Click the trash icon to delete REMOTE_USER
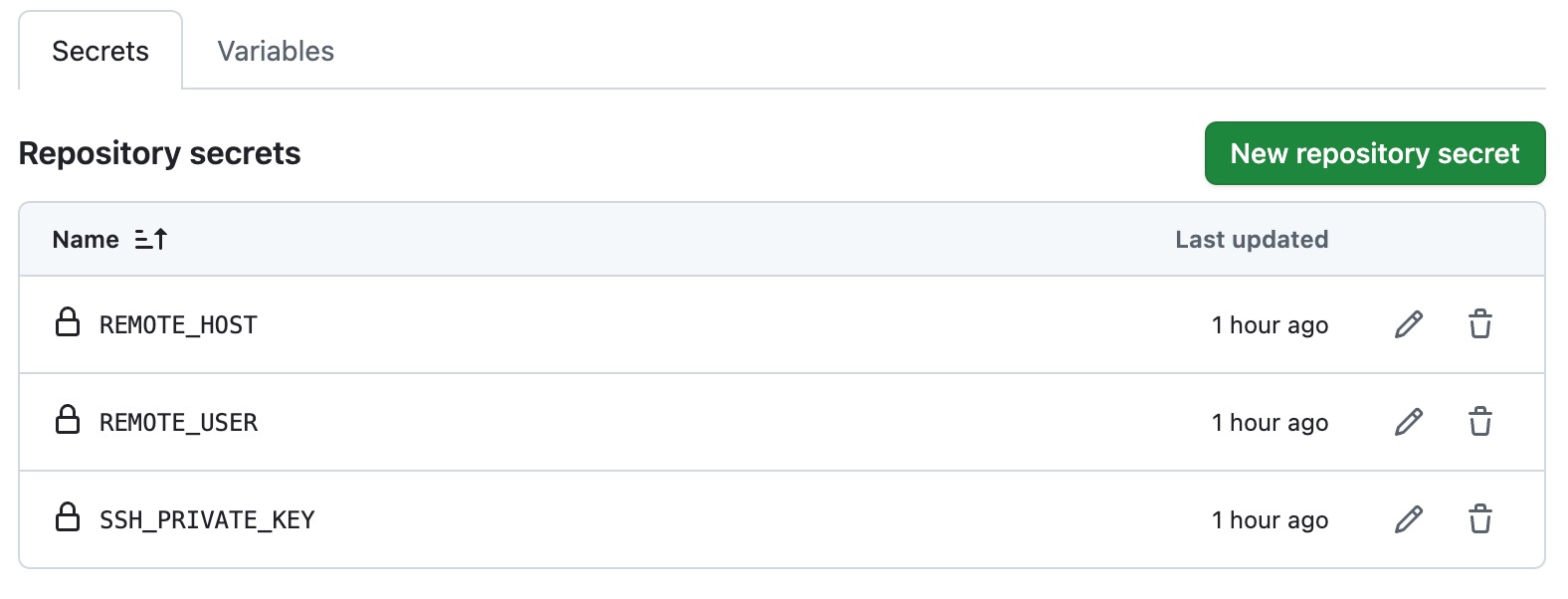 [1479, 422]
